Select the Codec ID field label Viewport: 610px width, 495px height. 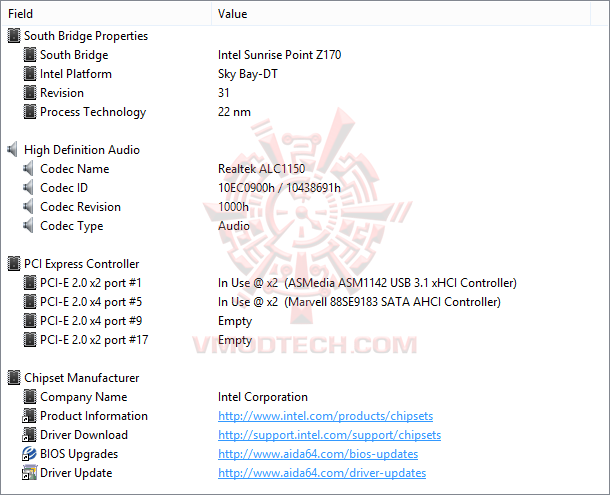(x=64, y=188)
